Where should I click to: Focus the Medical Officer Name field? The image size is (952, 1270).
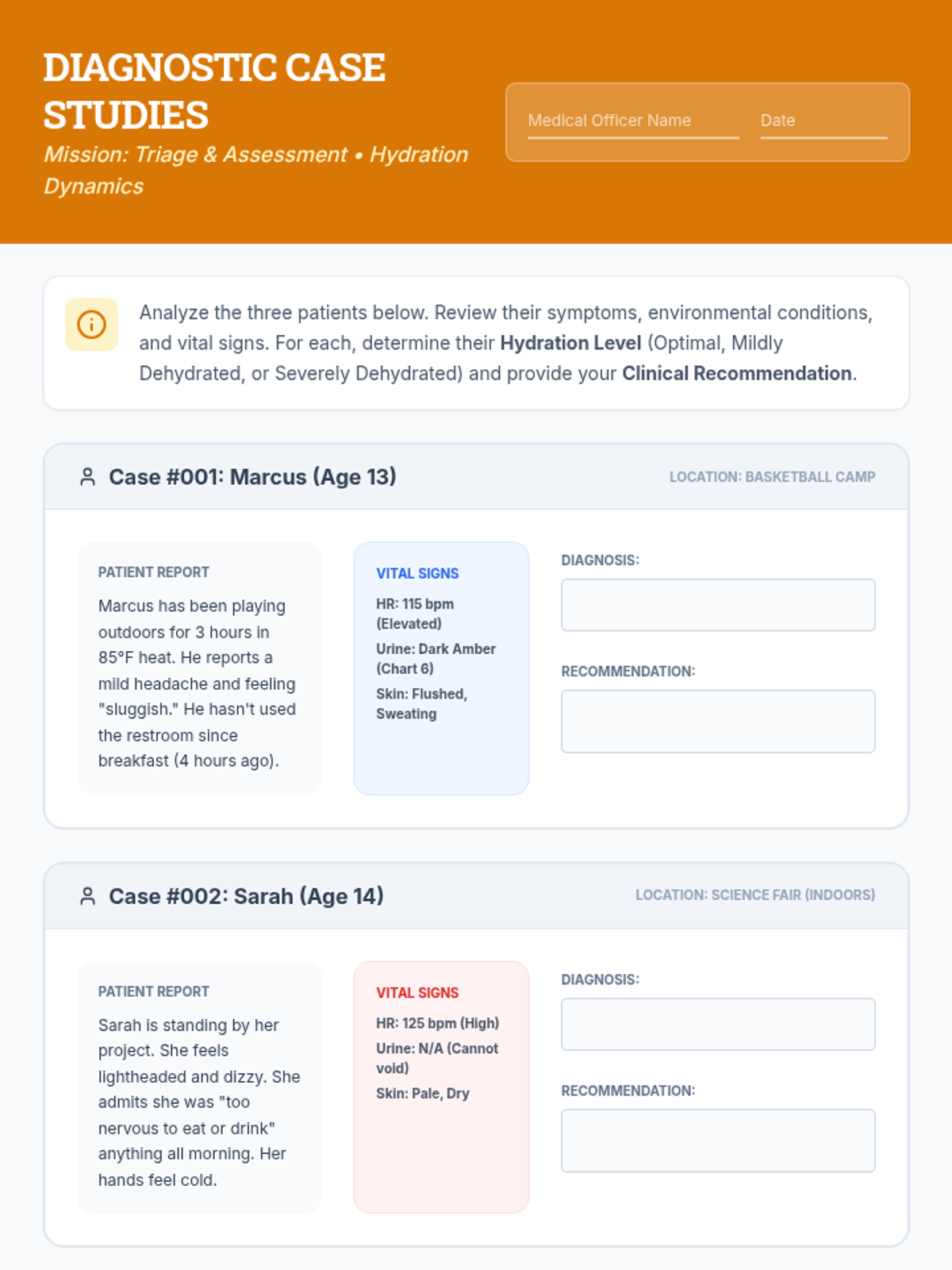pos(633,121)
